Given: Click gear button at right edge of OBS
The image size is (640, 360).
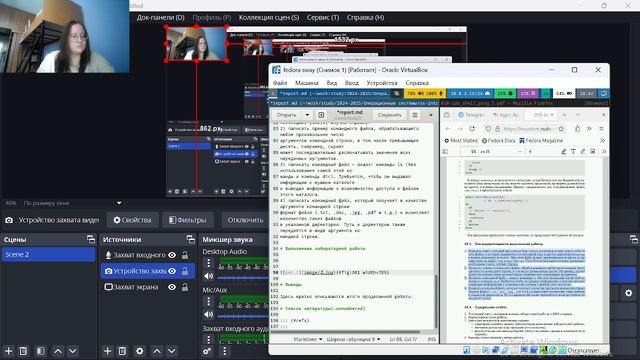Looking at the screenshot, I should (x=628, y=293).
